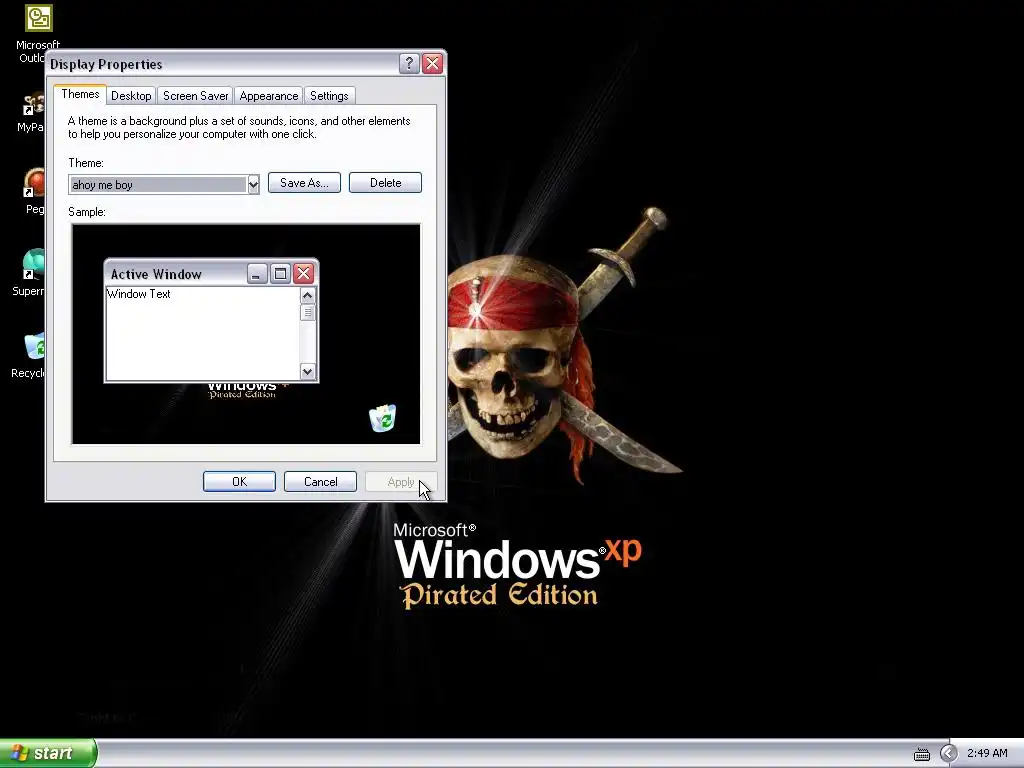The width and height of the screenshot is (1024, 768).
Task: Click sample window maximize button
Action: (280, 274)
